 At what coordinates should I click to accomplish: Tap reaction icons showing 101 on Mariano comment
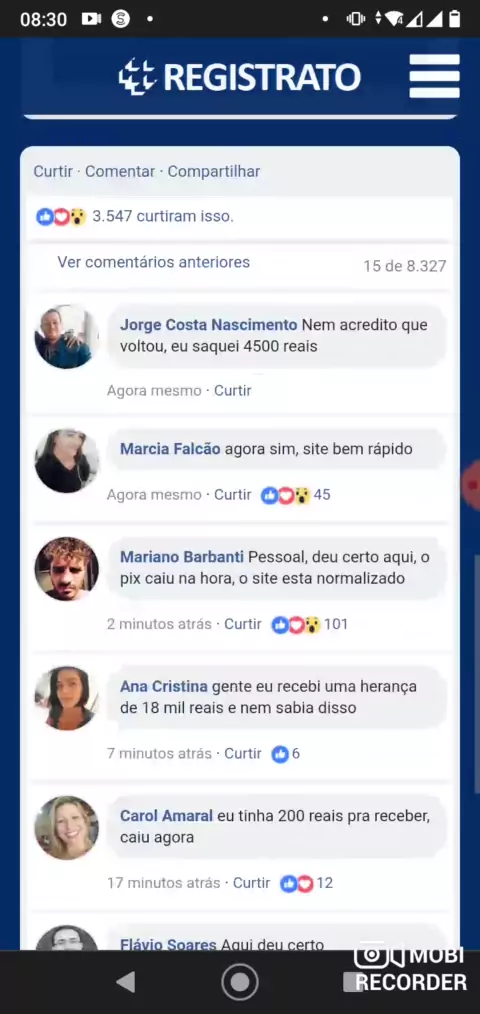(296, 625)
